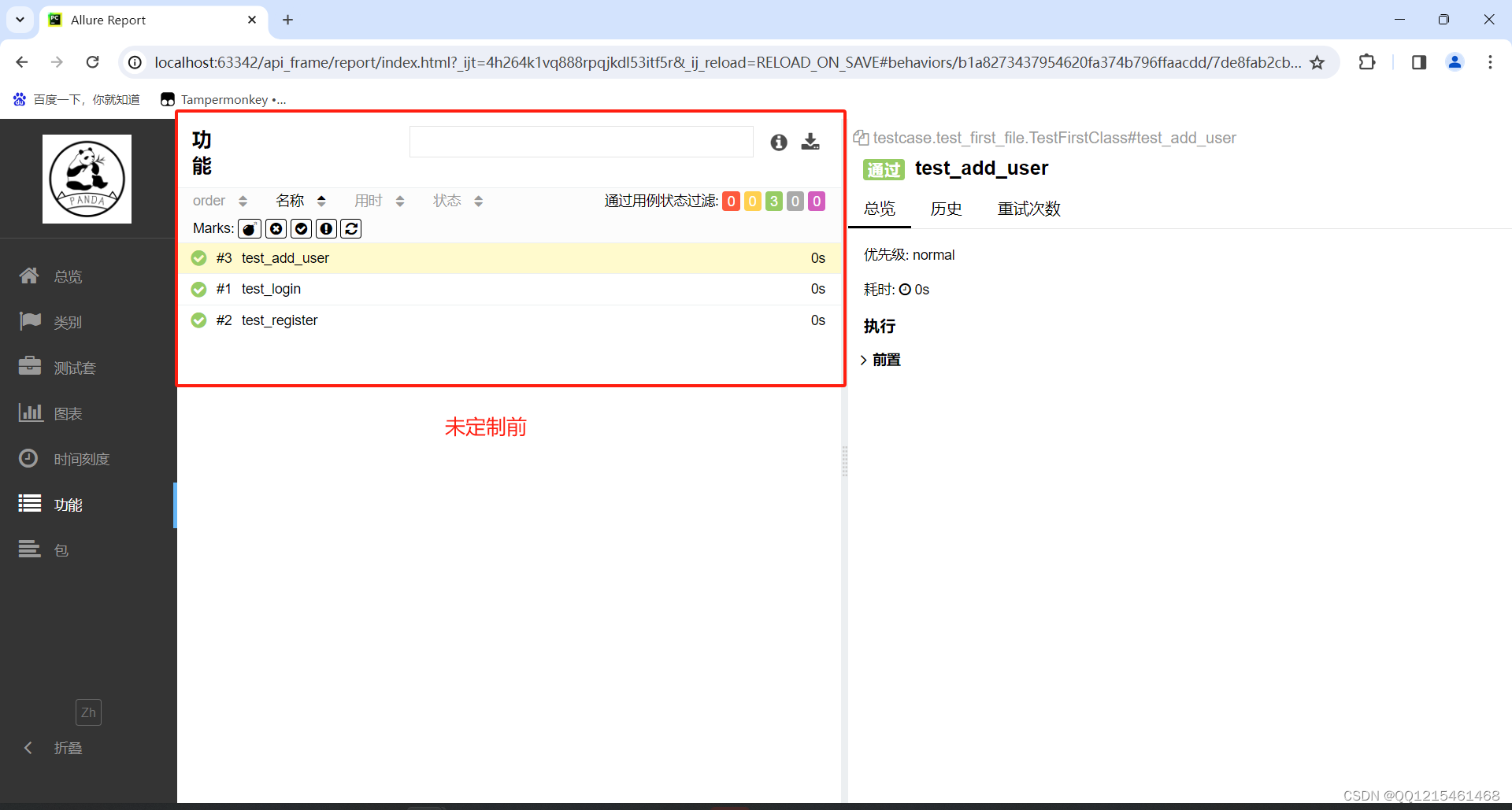
Task: Bookmark this page with star icon
Action: pos(1317,62)
